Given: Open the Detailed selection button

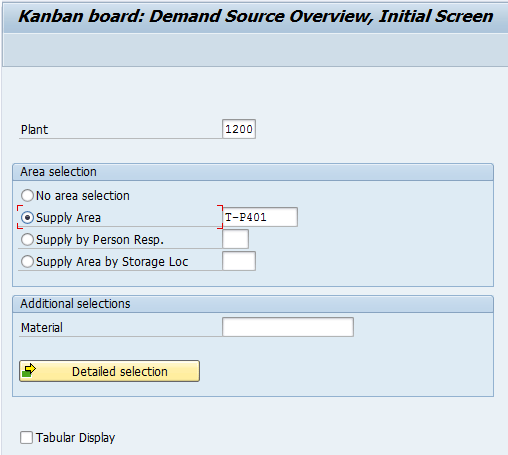Looking at the screenshot, I should 110,371.
